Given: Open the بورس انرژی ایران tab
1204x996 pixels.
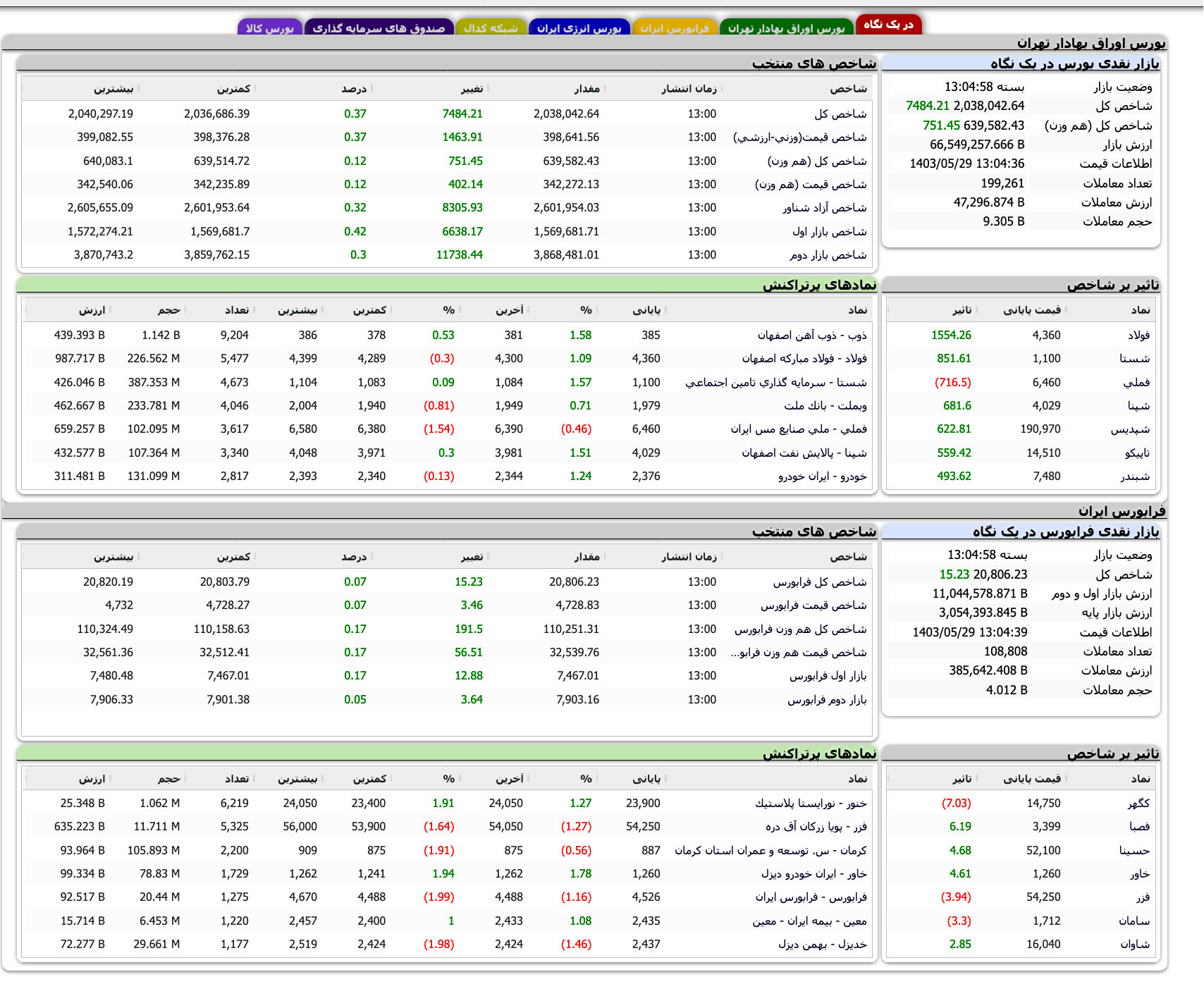Looking at the screenshot, I should click(578, 27).
